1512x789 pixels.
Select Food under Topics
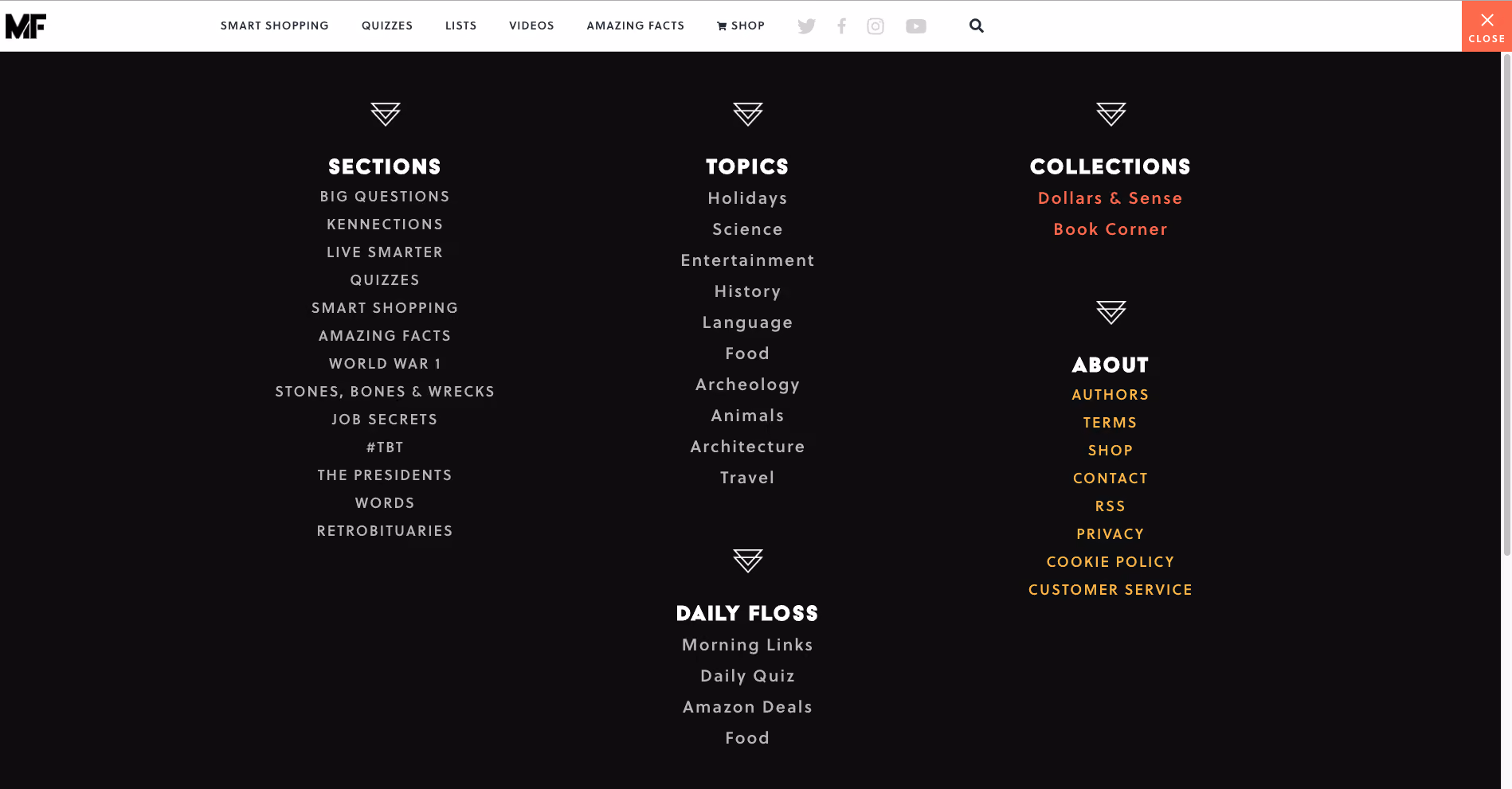click(x=747, y=353)
